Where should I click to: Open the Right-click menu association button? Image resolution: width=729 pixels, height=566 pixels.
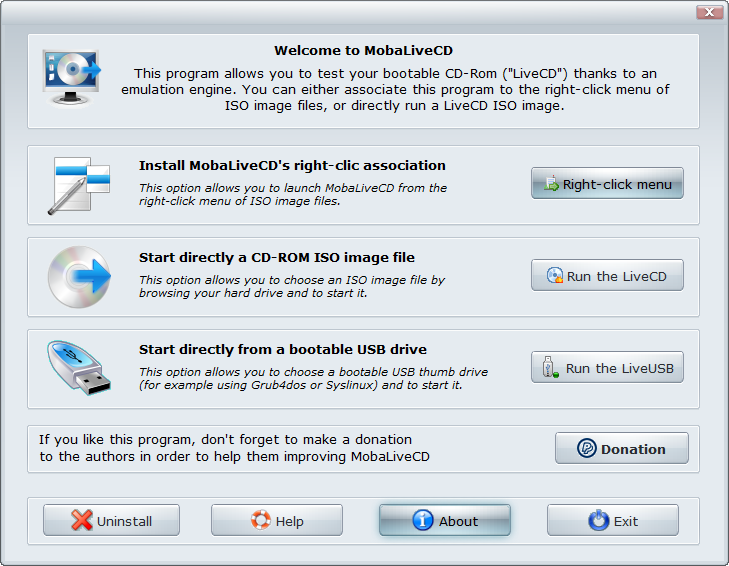point(607,184)
